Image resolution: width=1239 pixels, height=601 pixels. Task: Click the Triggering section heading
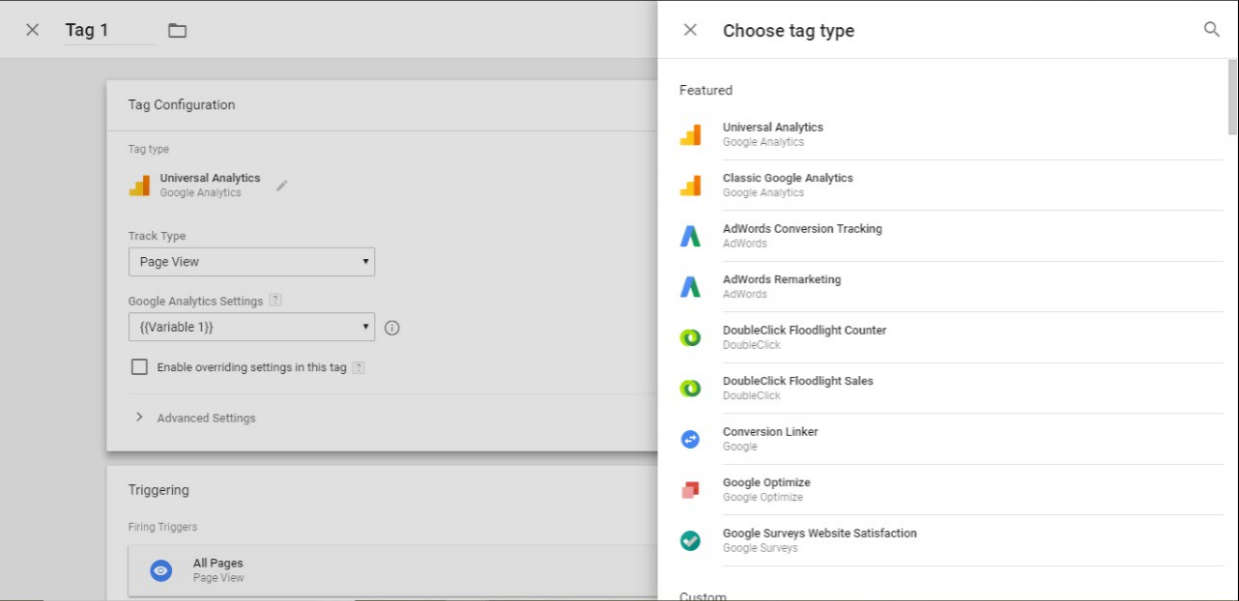[x=158, y=490]
